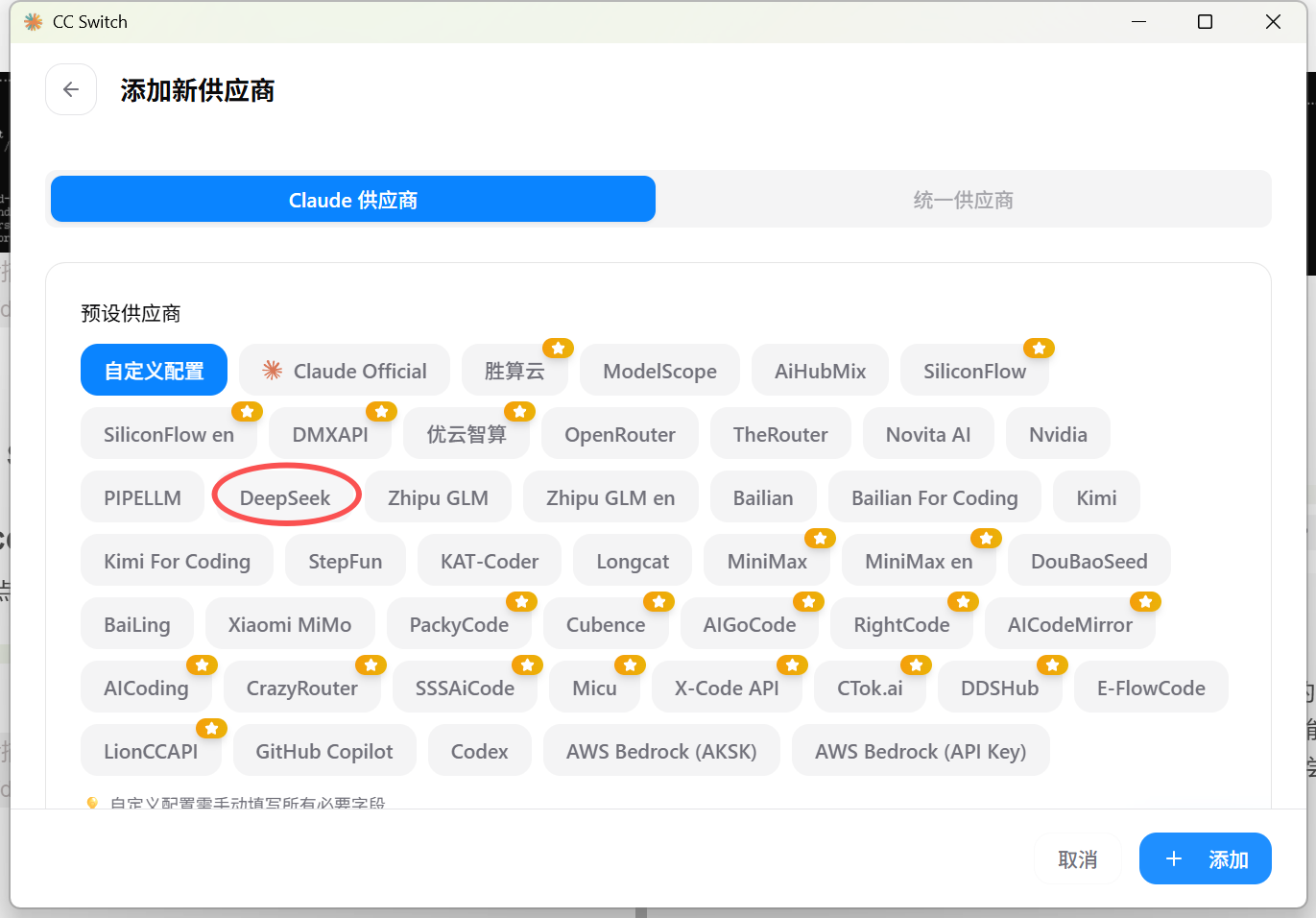Select Cubence preset

pyautogui.click(x=606, y=623)
